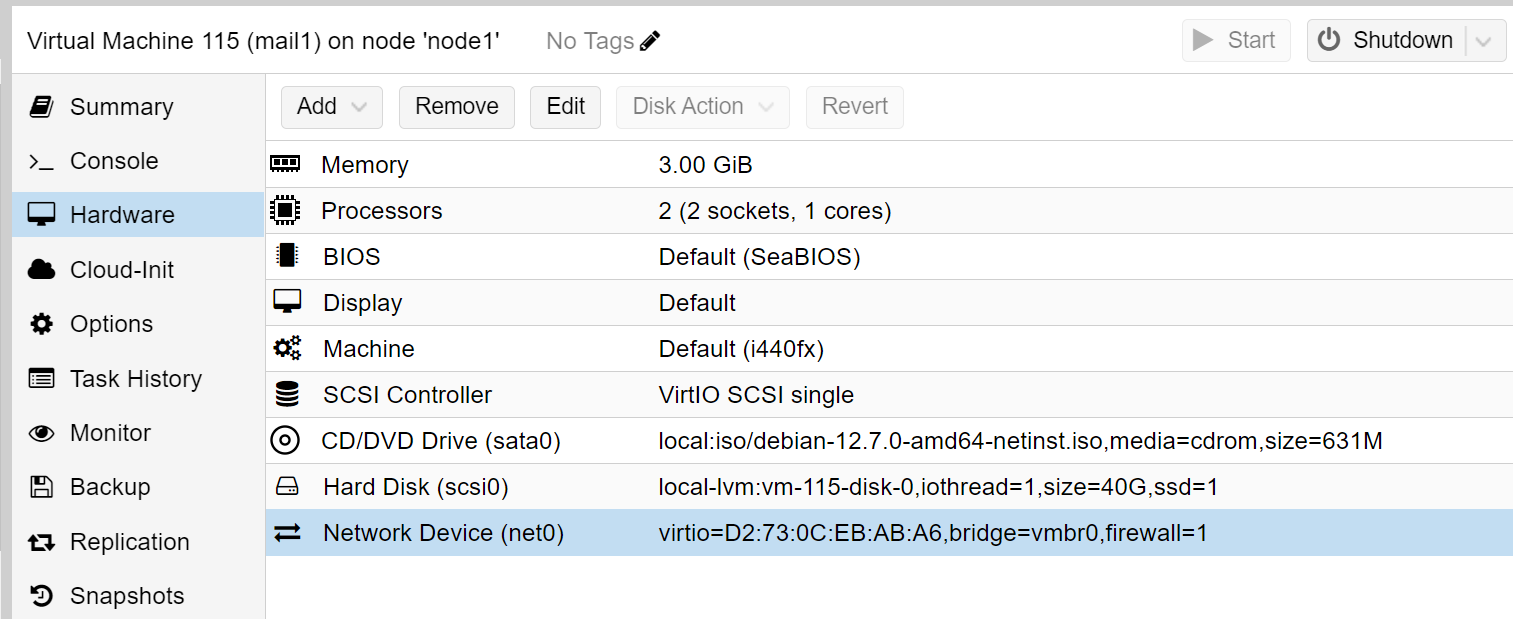Viewport: 1513px width, 619px height.
Task: Select the Network Device (net0) row
Action: click(x=700, y=532)
